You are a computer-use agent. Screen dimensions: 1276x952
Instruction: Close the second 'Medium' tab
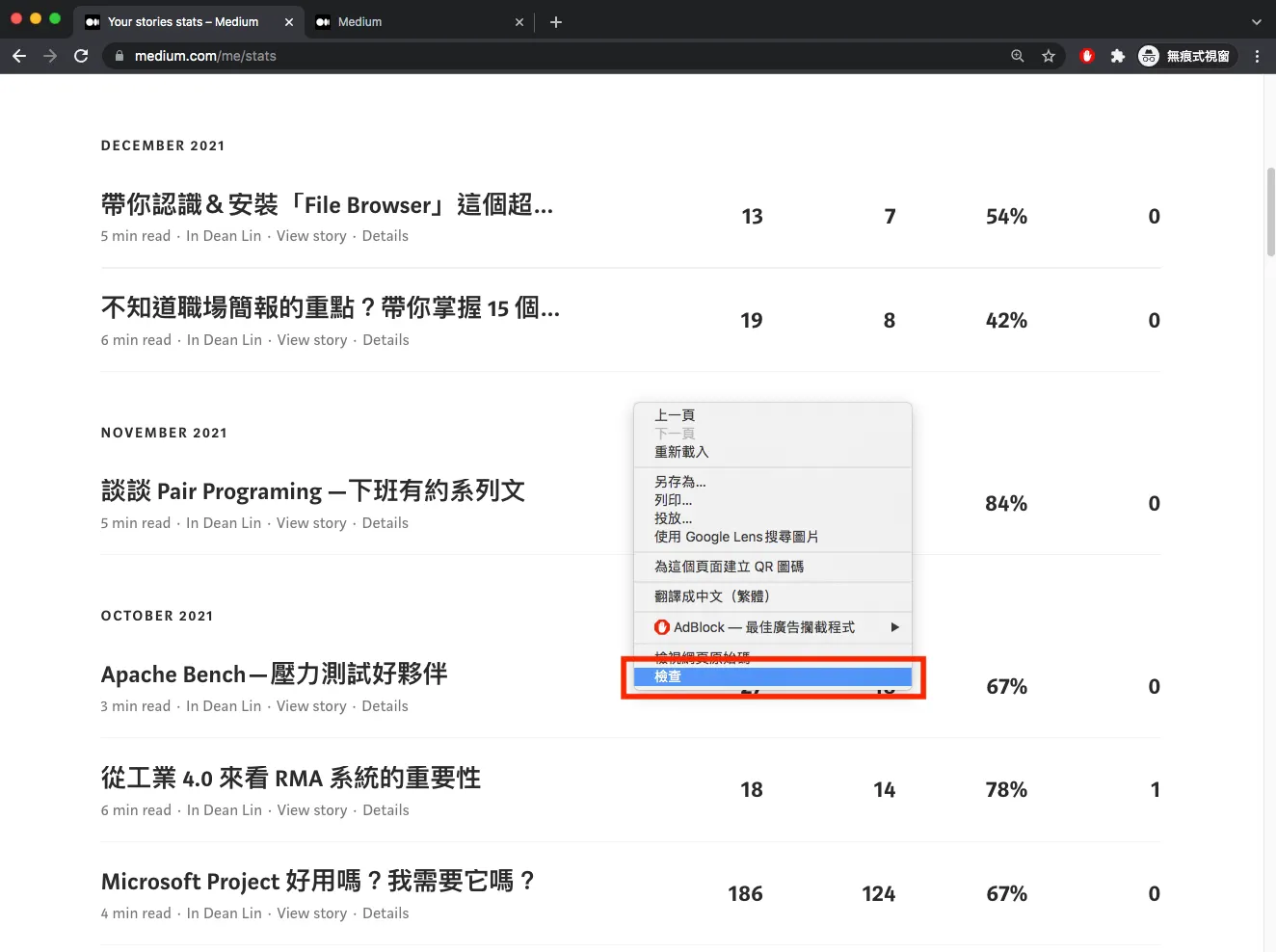(x=519, y=22)
